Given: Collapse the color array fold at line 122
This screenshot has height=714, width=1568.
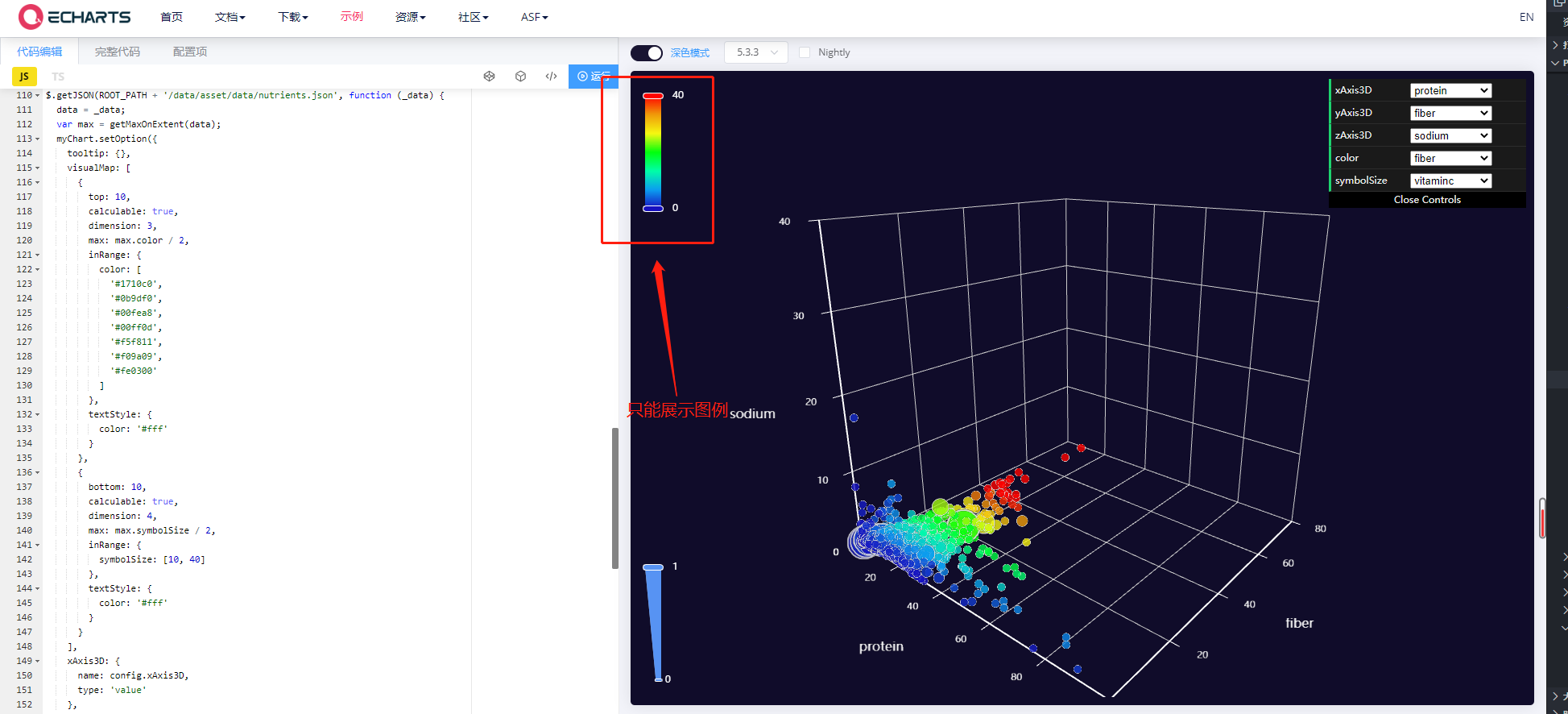Looking at the screenshot, I should (38, 269).
